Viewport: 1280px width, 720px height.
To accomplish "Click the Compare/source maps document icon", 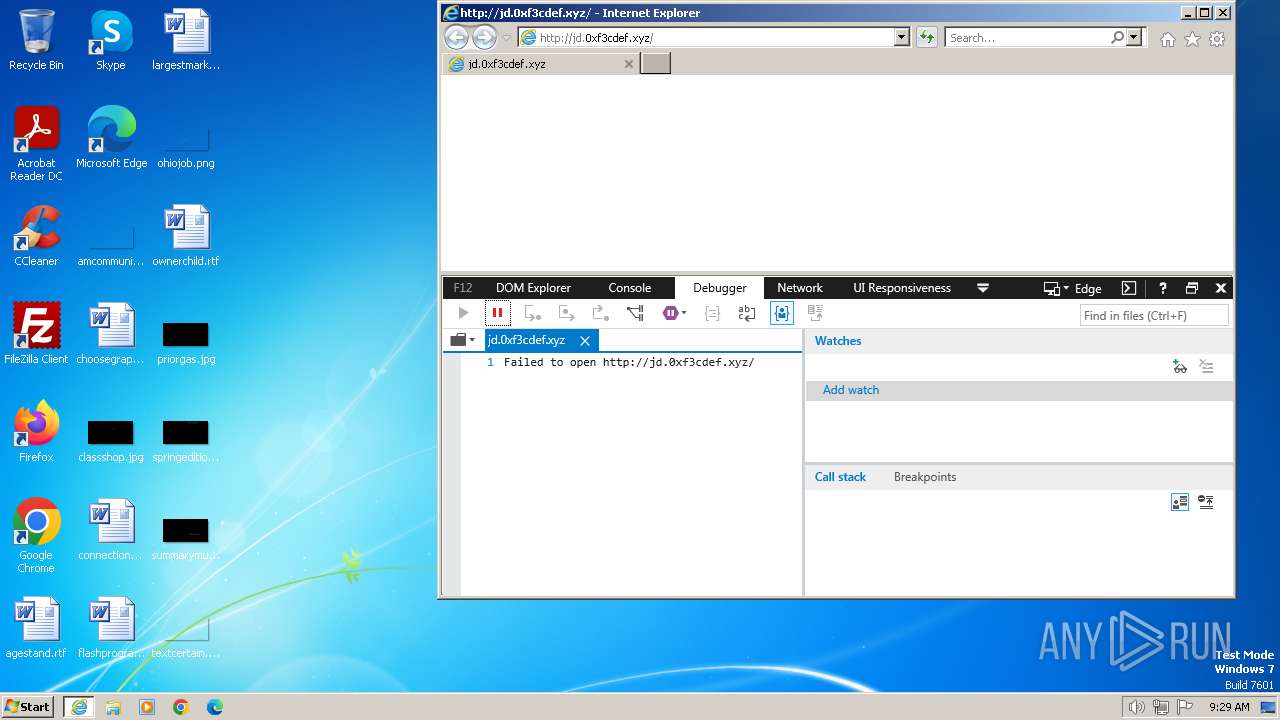I will [816, 313].
